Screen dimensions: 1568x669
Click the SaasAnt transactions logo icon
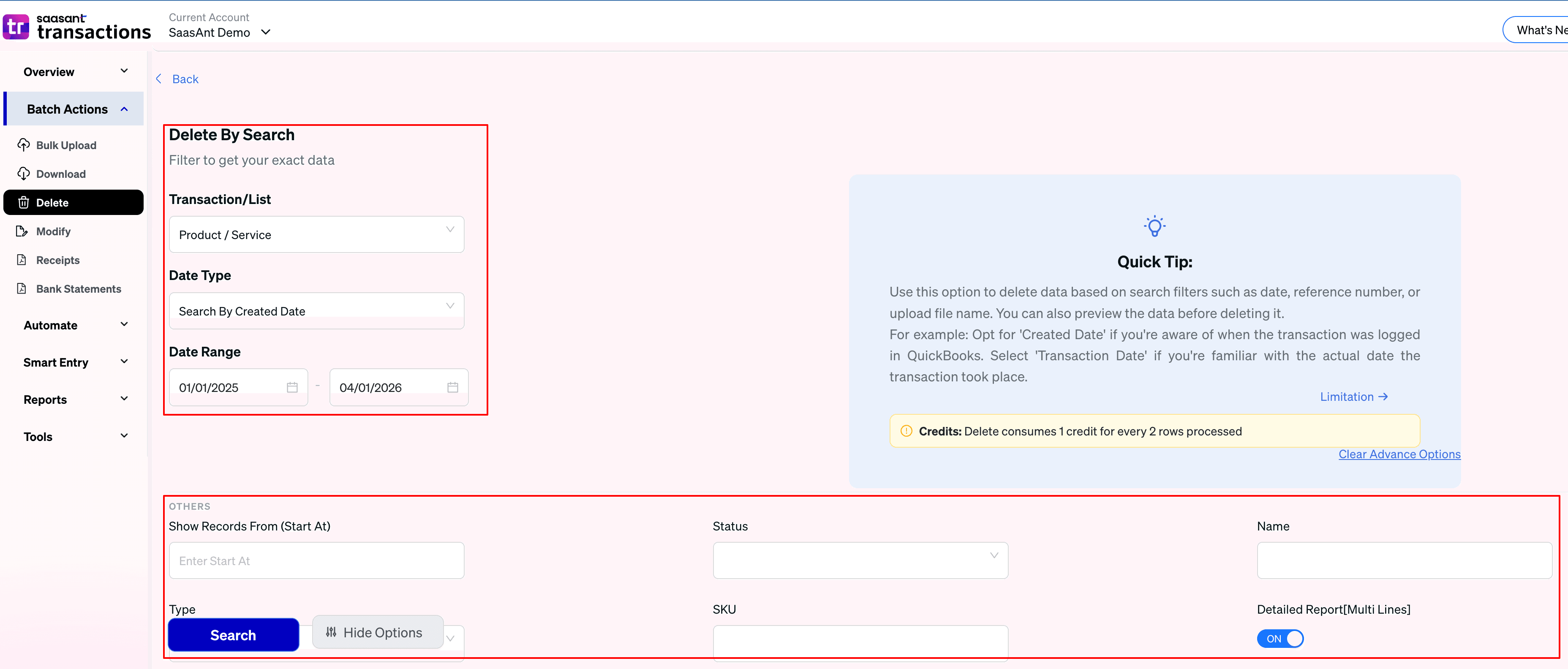coord(16,27)
